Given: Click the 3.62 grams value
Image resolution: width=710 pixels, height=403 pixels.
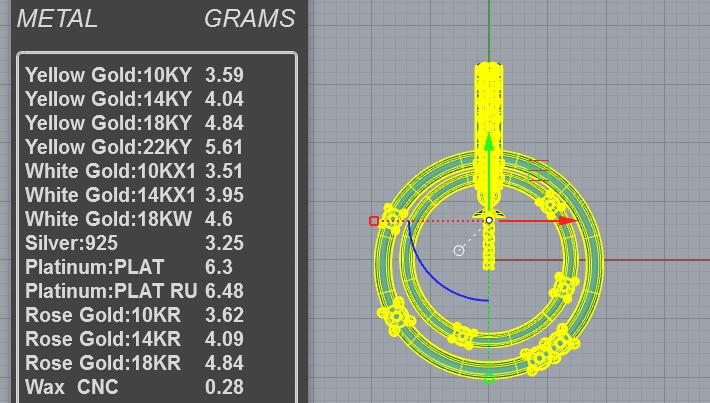Looking at the screenshot, I should 225,315.
